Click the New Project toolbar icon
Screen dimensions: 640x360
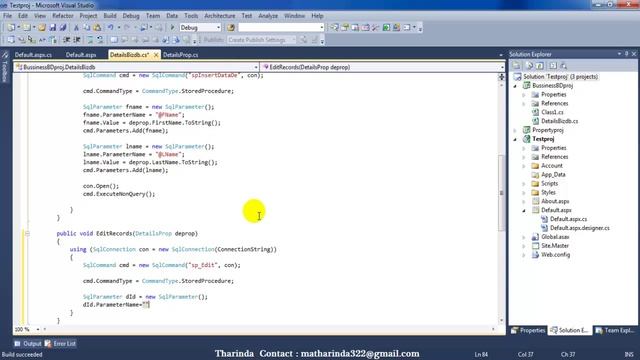click(x=10, y=28)
